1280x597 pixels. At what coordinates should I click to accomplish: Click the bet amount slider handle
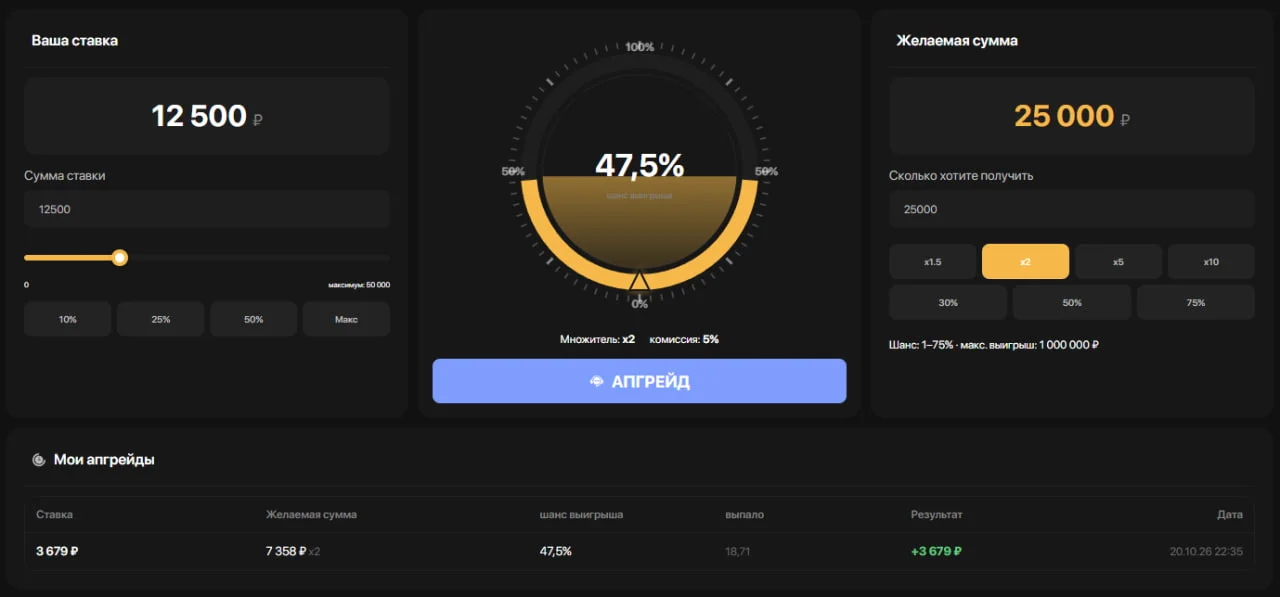tap(120, 258)
